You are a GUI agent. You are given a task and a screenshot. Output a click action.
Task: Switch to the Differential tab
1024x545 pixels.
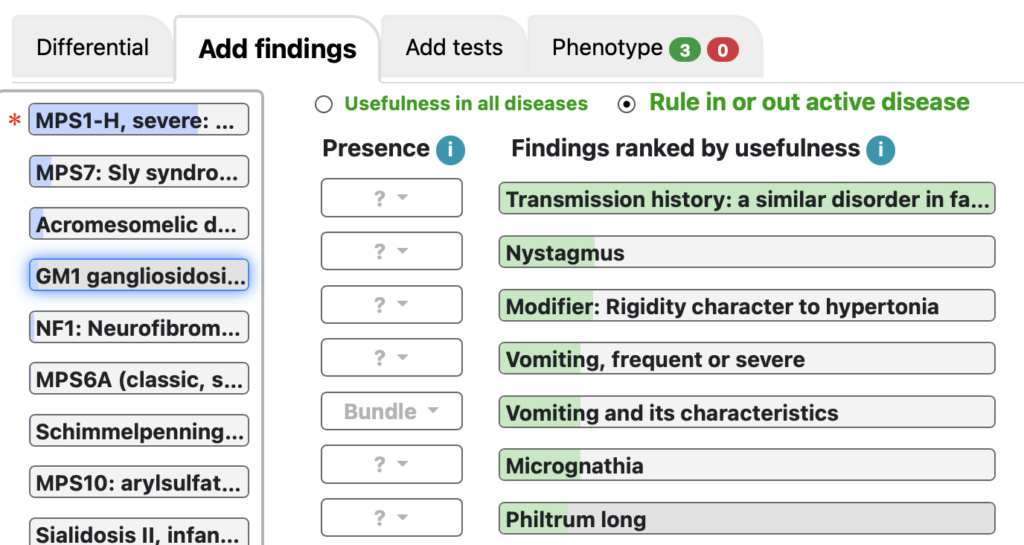click(92, 48)
